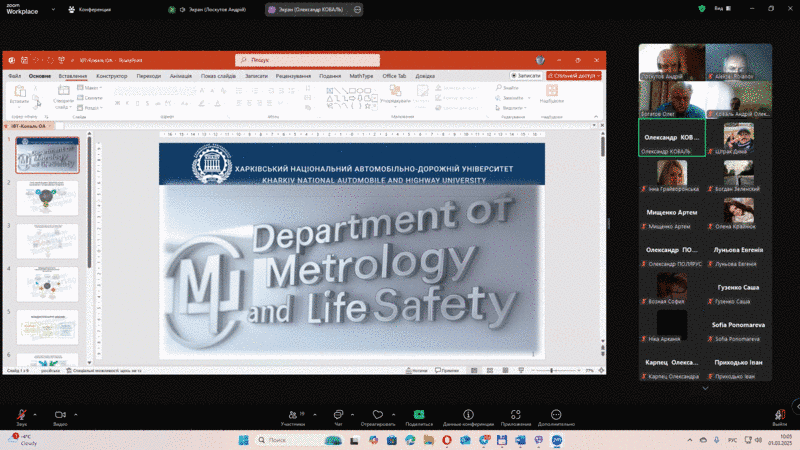800x450 pixels.
Task: Switch to the Вставлення ribbon tab
Action: pos(72,76)
